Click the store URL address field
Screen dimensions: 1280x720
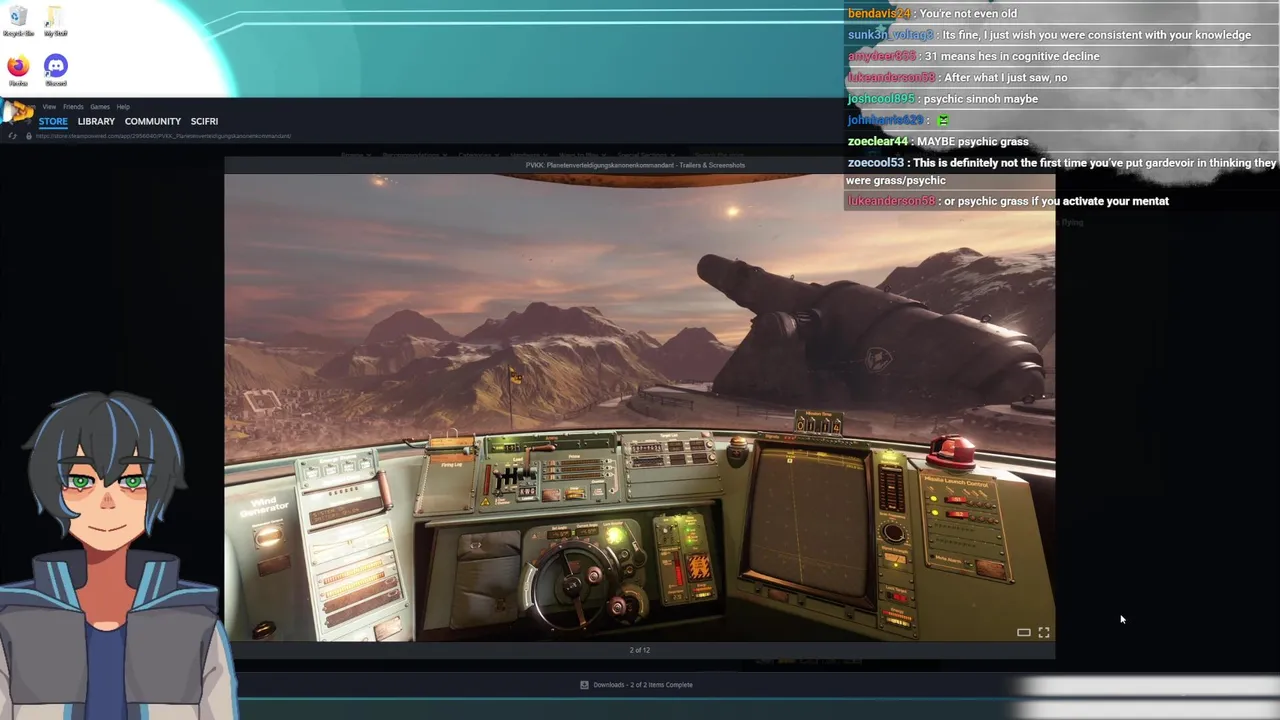pyautogui.click(x=163, y=136)
